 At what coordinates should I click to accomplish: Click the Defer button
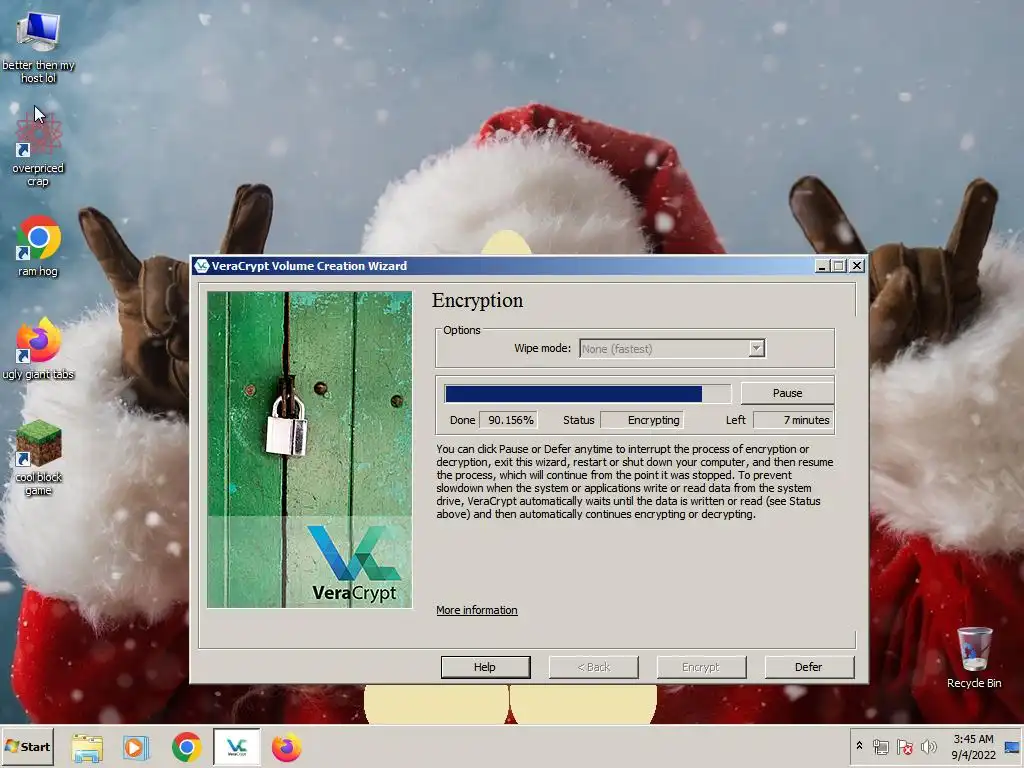click(809, 667)
